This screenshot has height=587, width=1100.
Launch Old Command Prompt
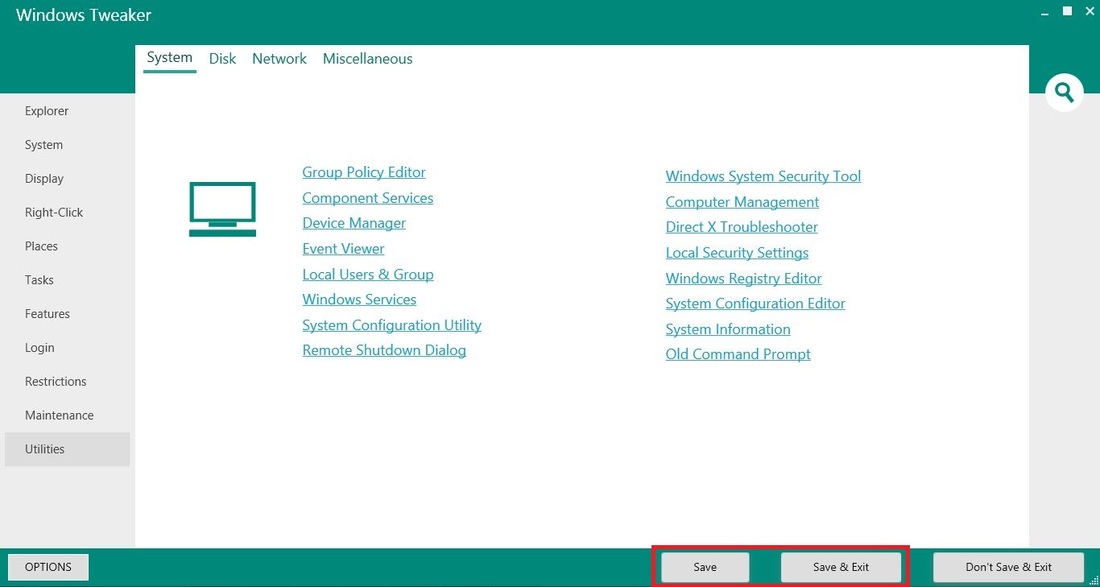click(x=738, y=354)
